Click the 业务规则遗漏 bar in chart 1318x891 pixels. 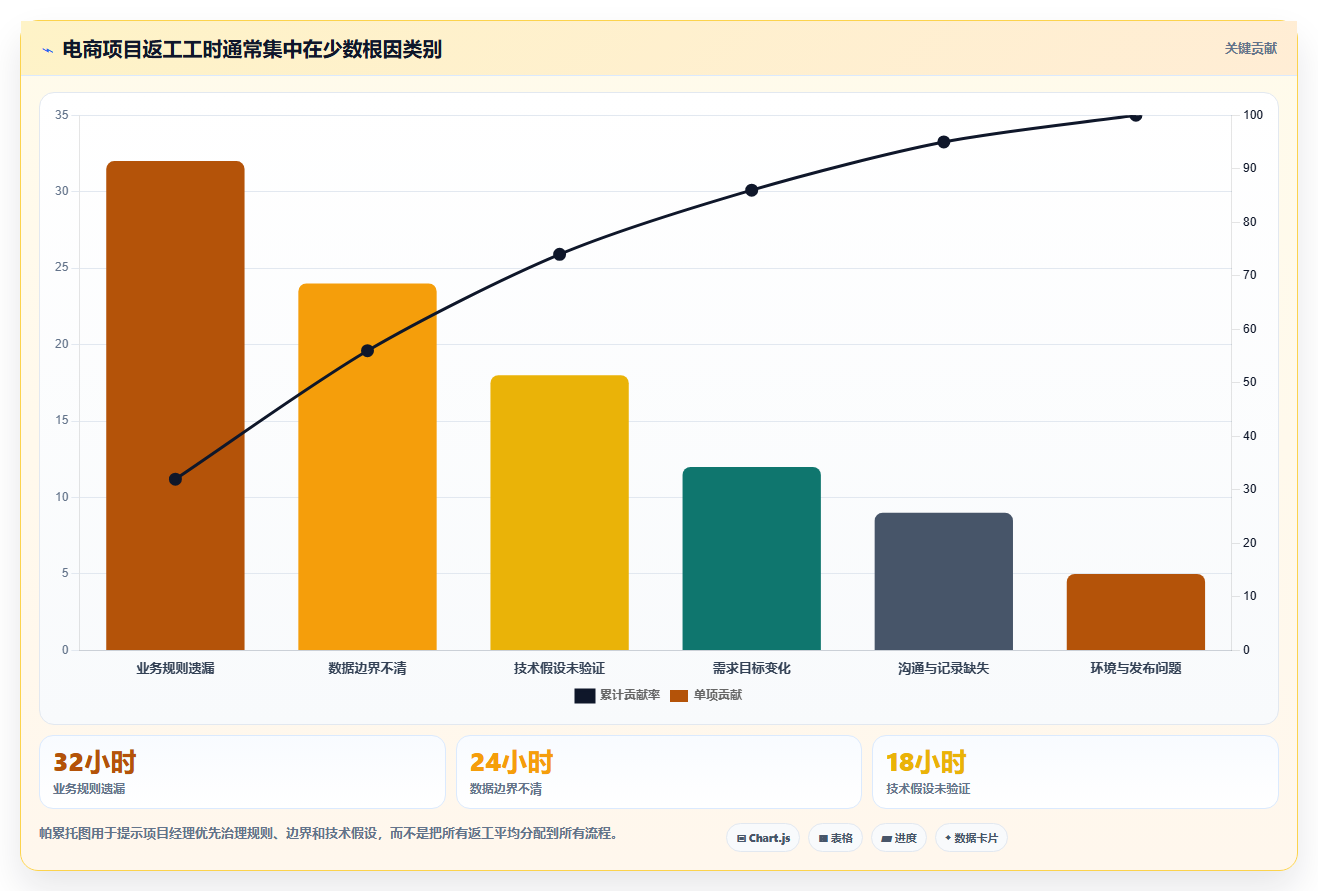(x=175, y=405)
